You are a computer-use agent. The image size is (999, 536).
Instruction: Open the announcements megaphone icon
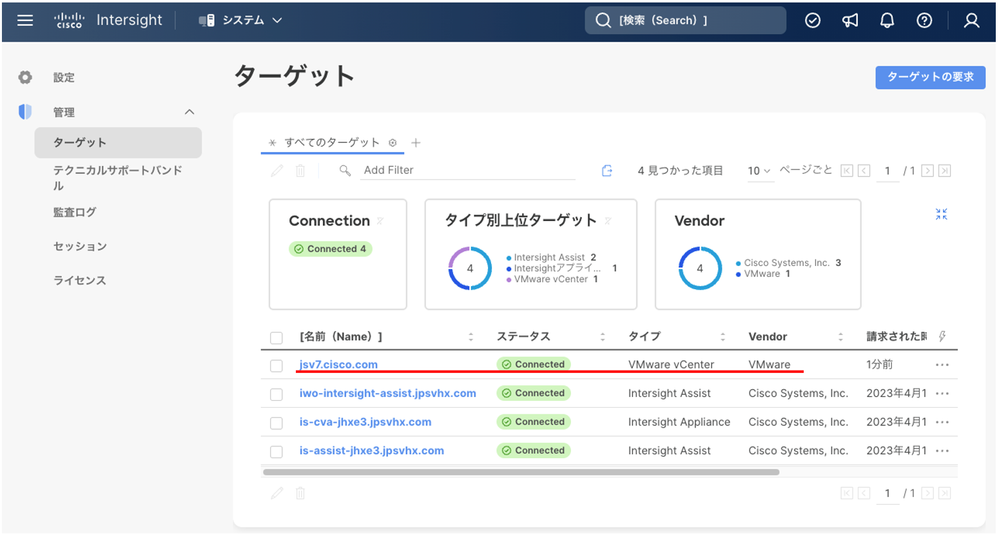850,20
